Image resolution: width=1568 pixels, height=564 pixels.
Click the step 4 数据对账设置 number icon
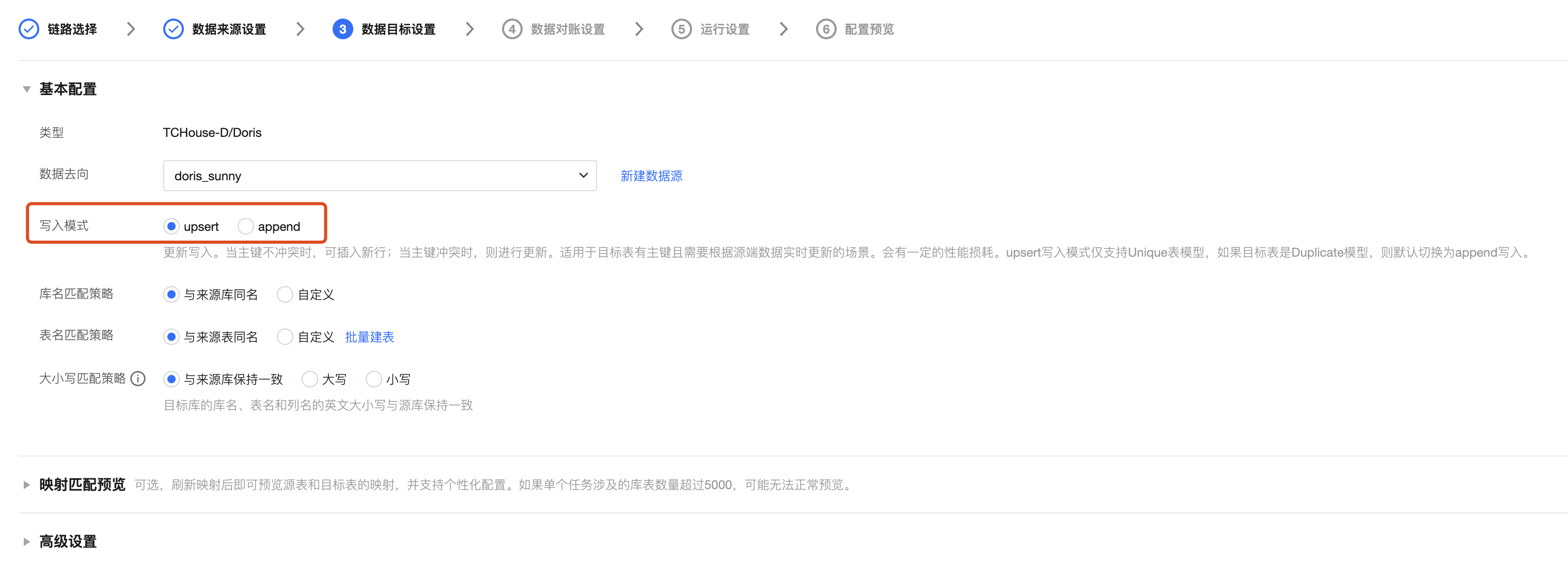(x=512, y=28)
